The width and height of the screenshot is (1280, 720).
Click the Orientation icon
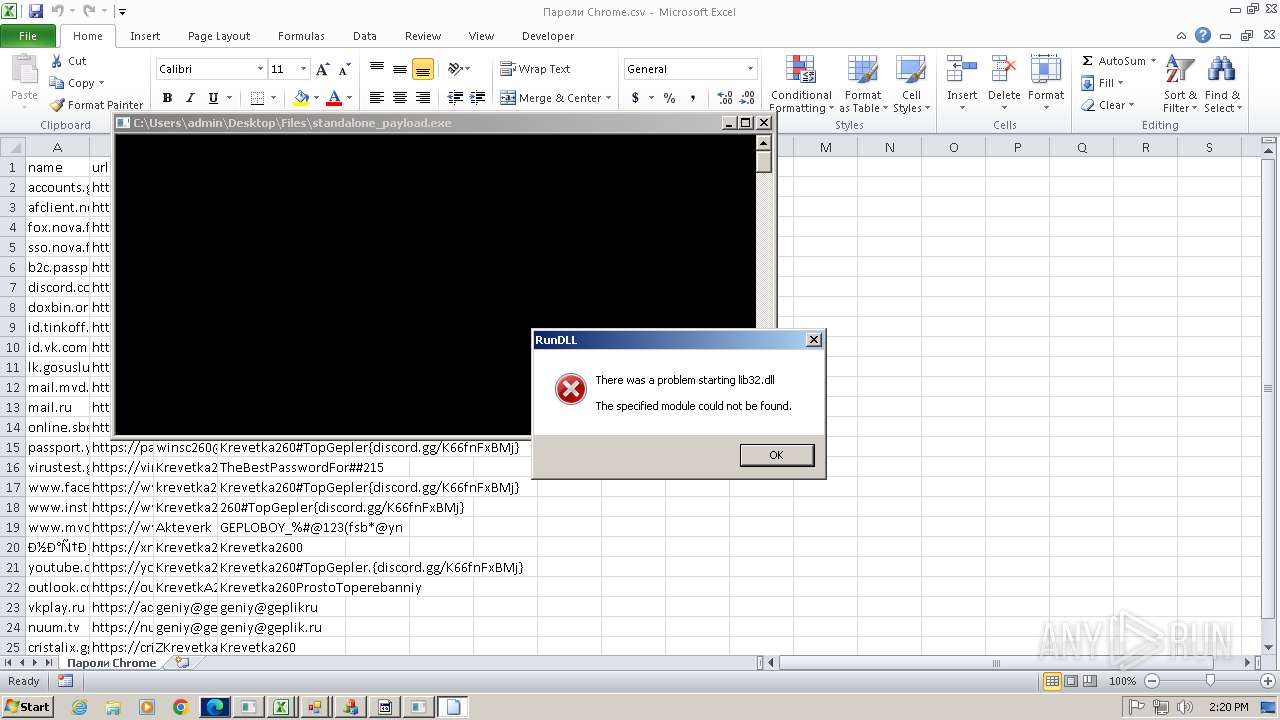(455, 69)
